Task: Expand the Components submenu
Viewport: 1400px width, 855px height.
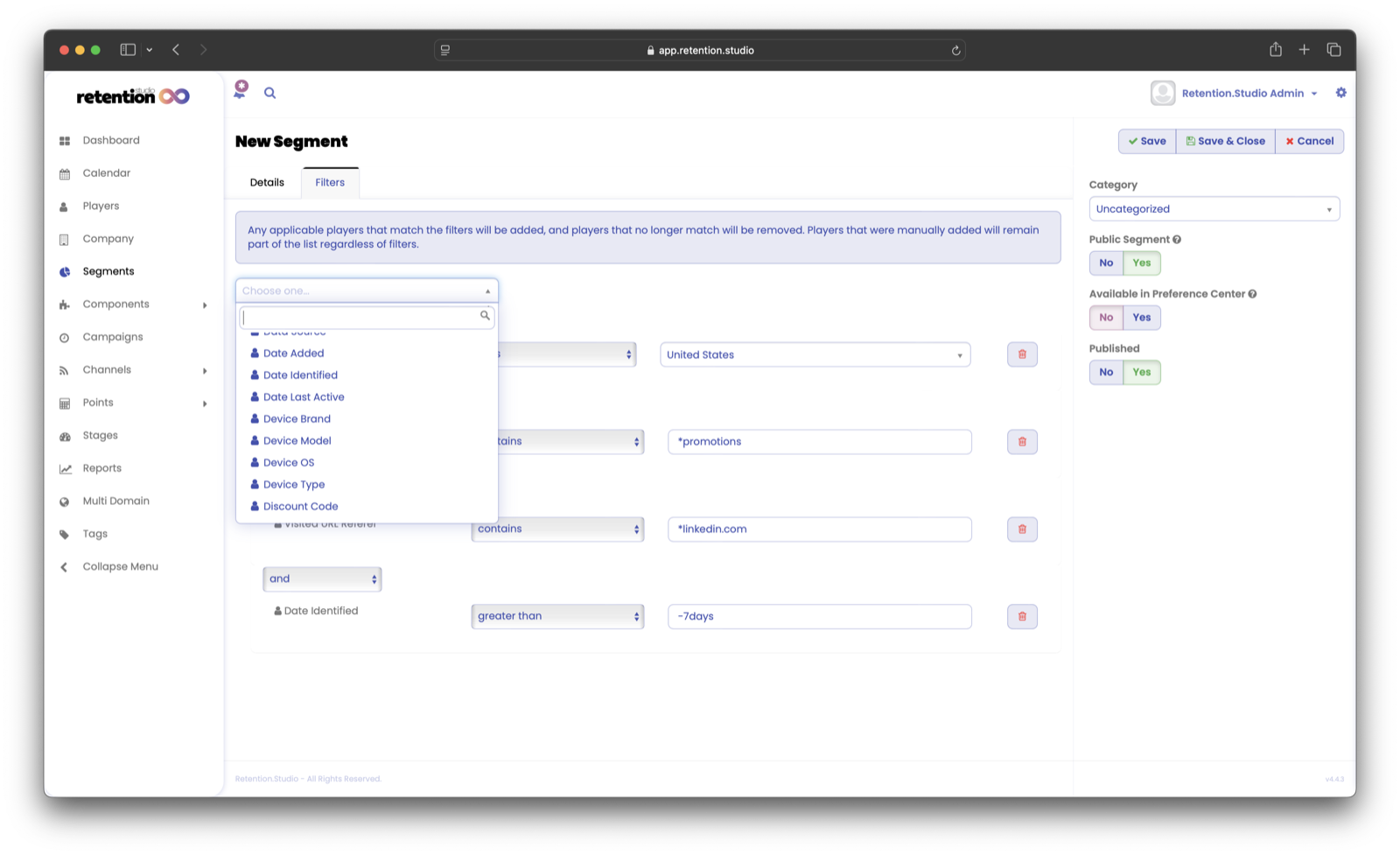Action: coord(205,305)
